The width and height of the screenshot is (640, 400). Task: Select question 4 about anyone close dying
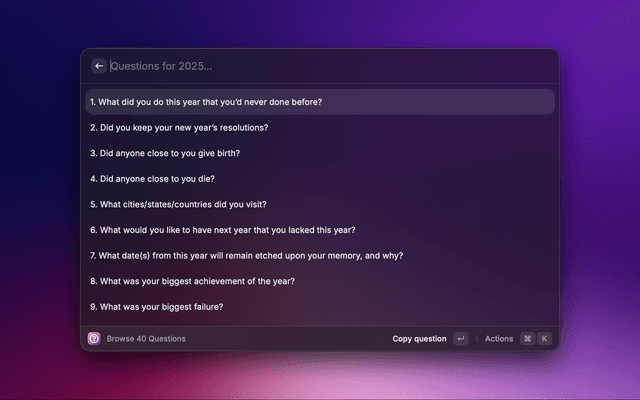pos(152,179)
